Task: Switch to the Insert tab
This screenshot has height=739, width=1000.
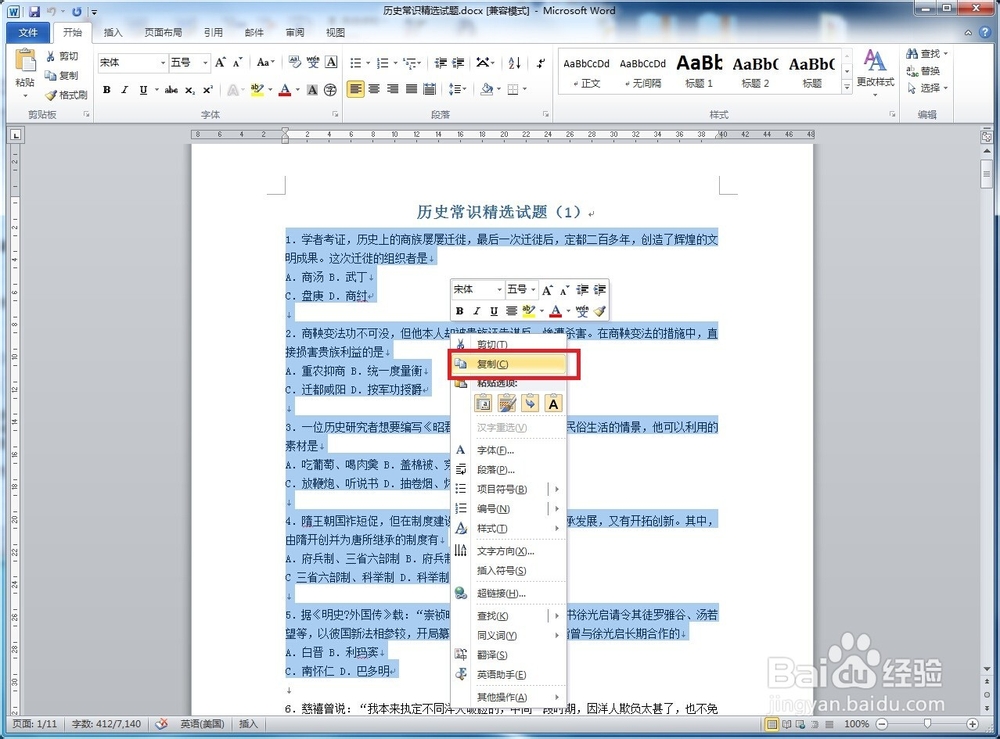Action: pyautogui.click(x=113, y=32)
